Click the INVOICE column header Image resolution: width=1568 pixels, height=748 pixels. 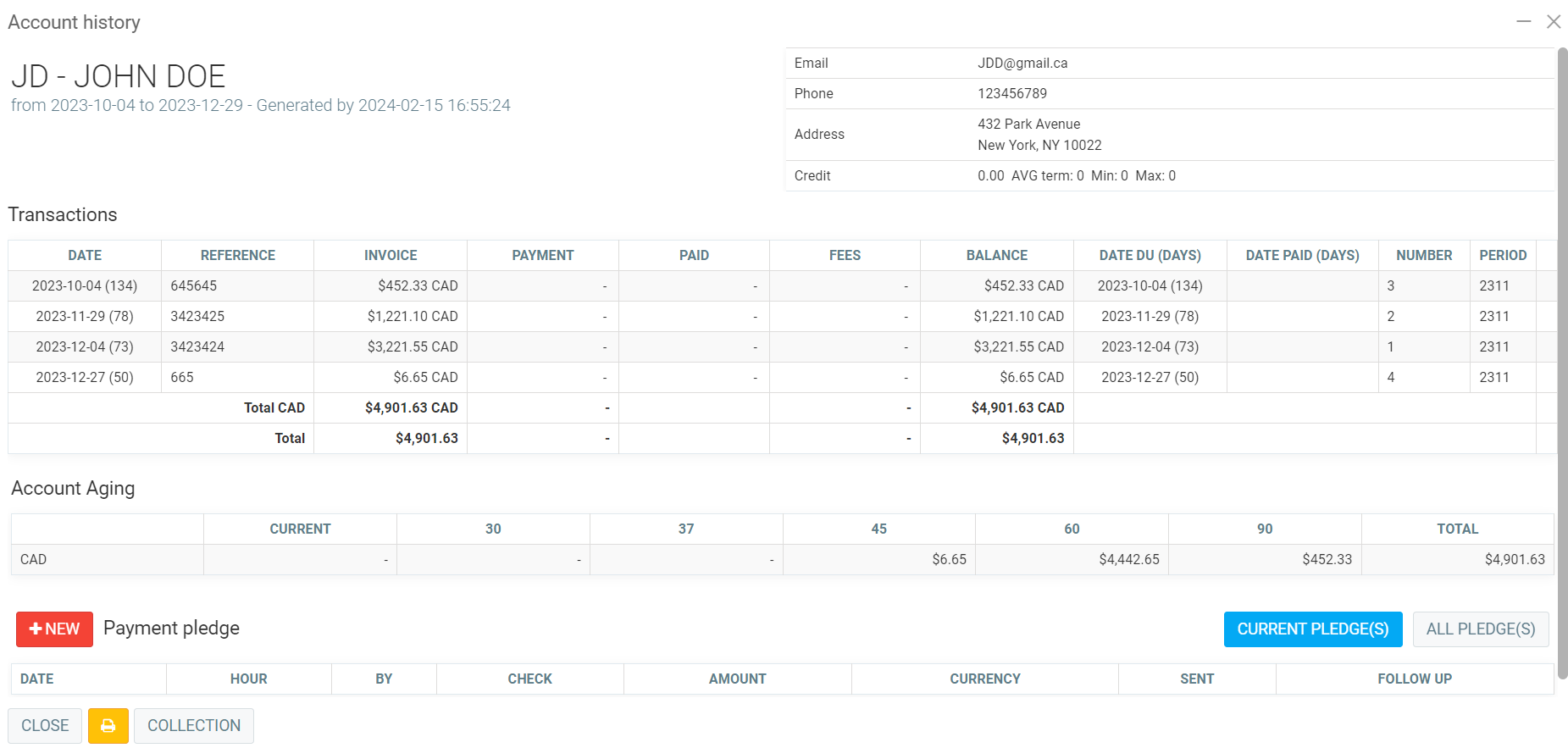point(390,256)
